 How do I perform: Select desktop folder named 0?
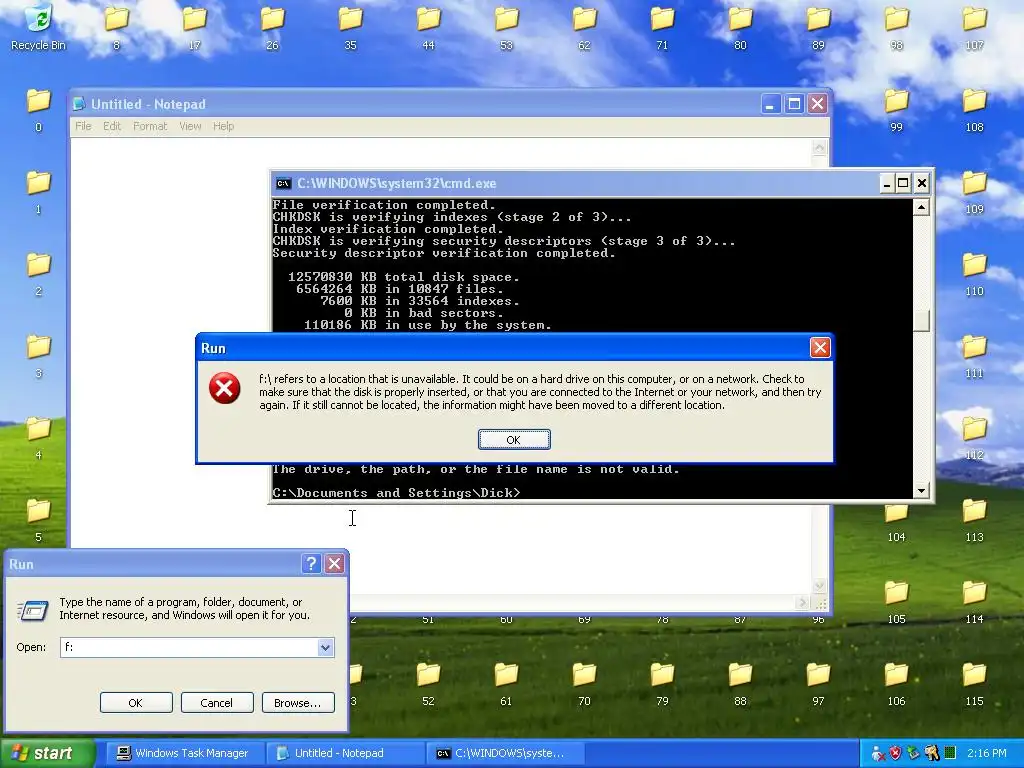tap(39, 109)
